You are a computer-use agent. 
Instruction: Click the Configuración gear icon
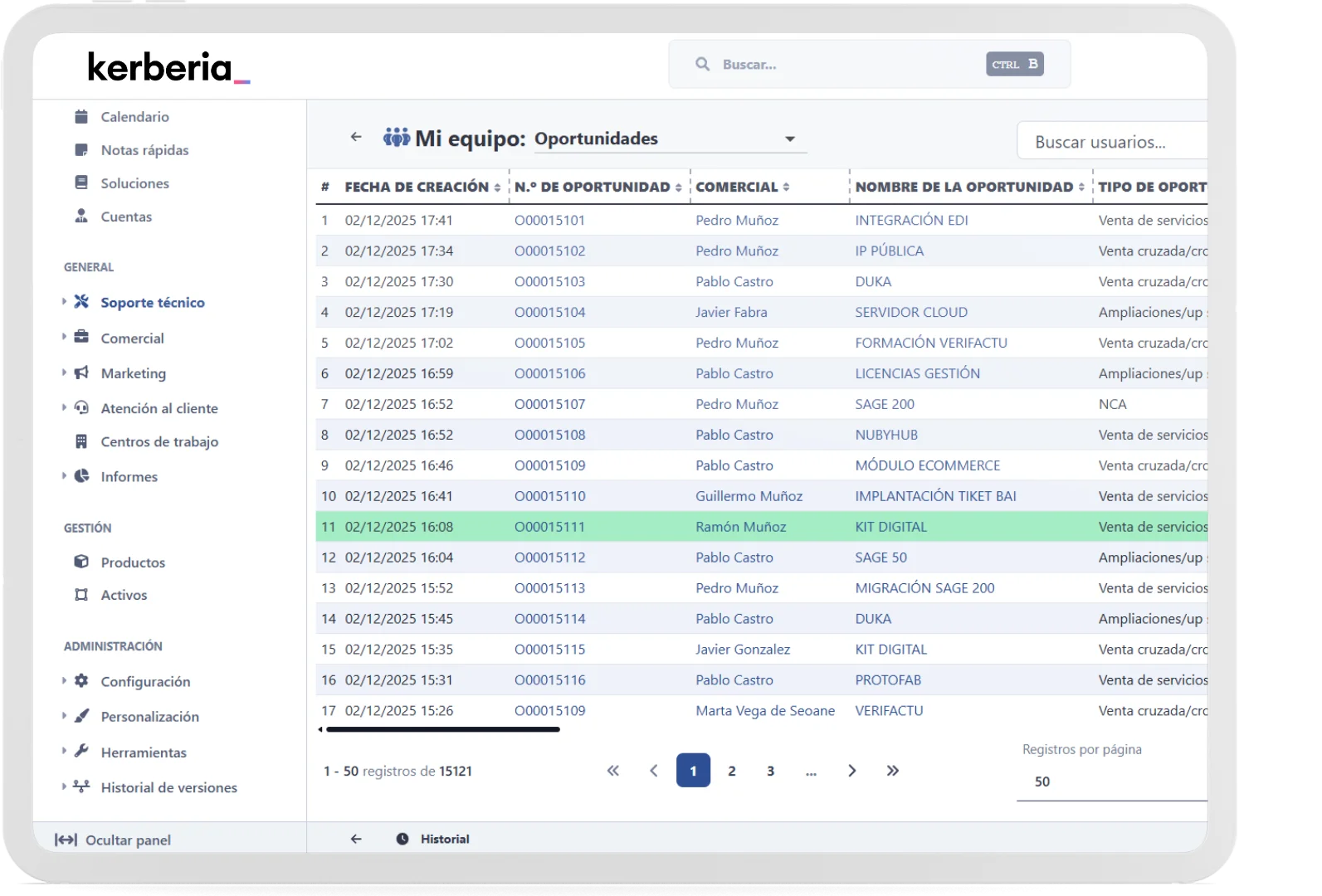81,680
